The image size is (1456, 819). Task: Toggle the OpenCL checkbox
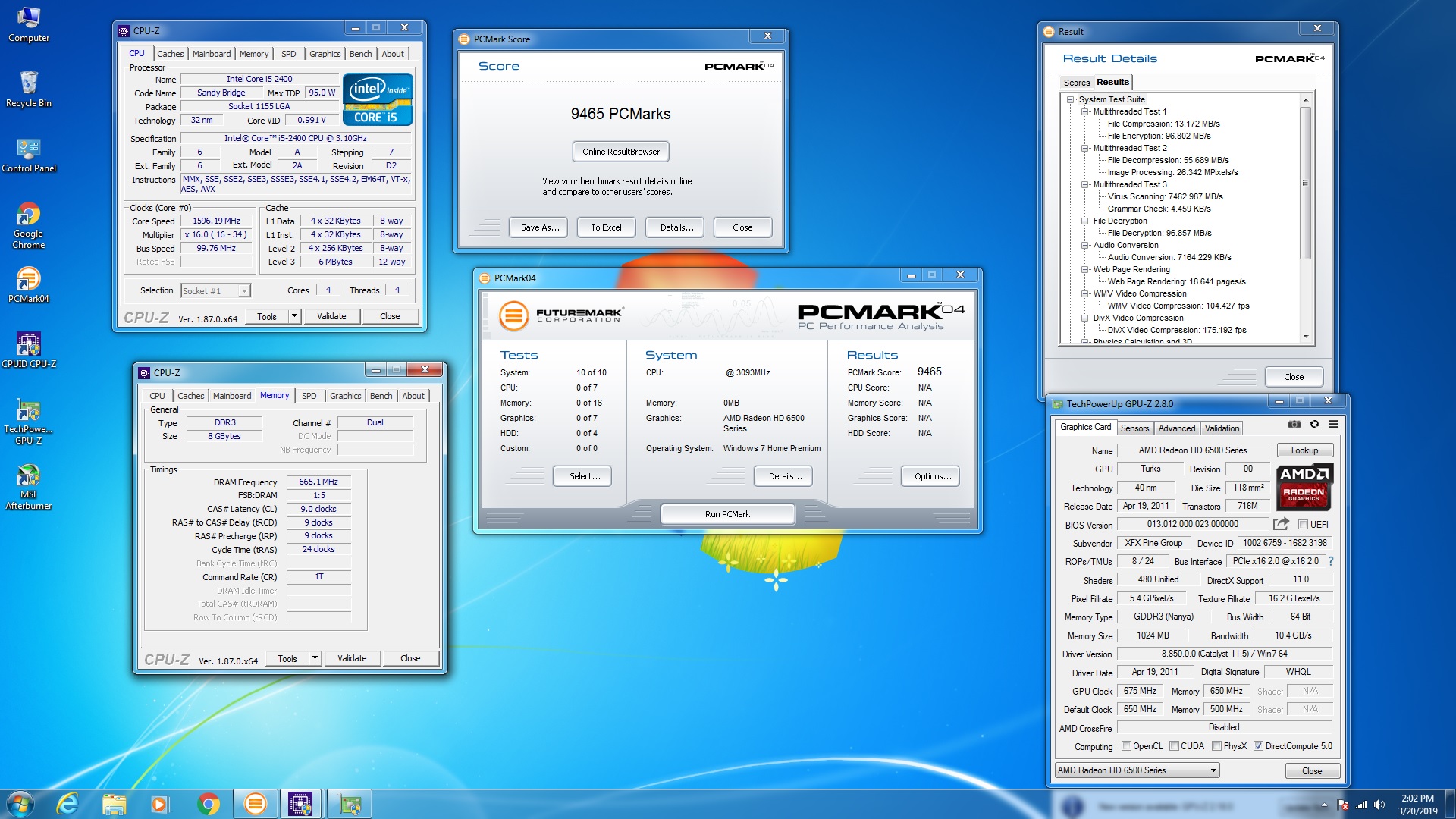[x=1126, y=746]
